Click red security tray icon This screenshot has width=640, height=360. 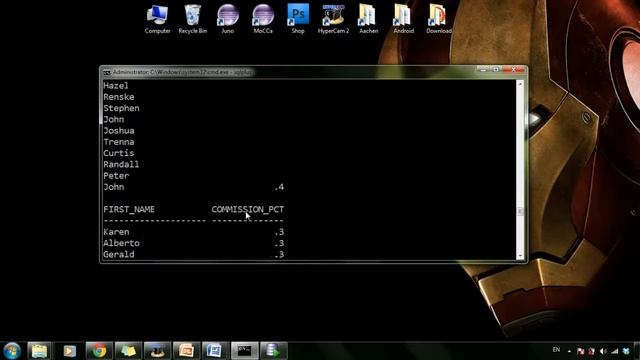pos(591,351)
